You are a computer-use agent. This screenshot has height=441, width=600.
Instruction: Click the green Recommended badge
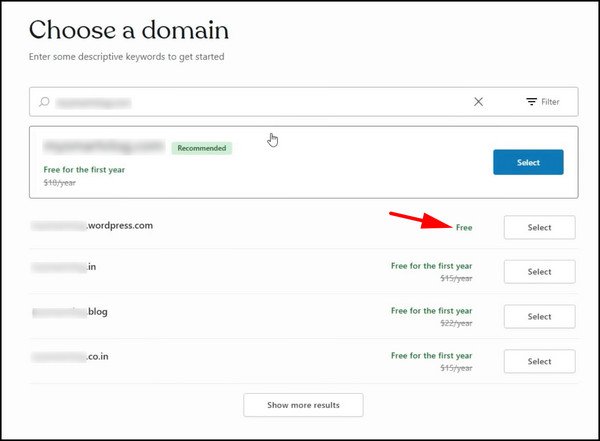[x=201, y=148]
